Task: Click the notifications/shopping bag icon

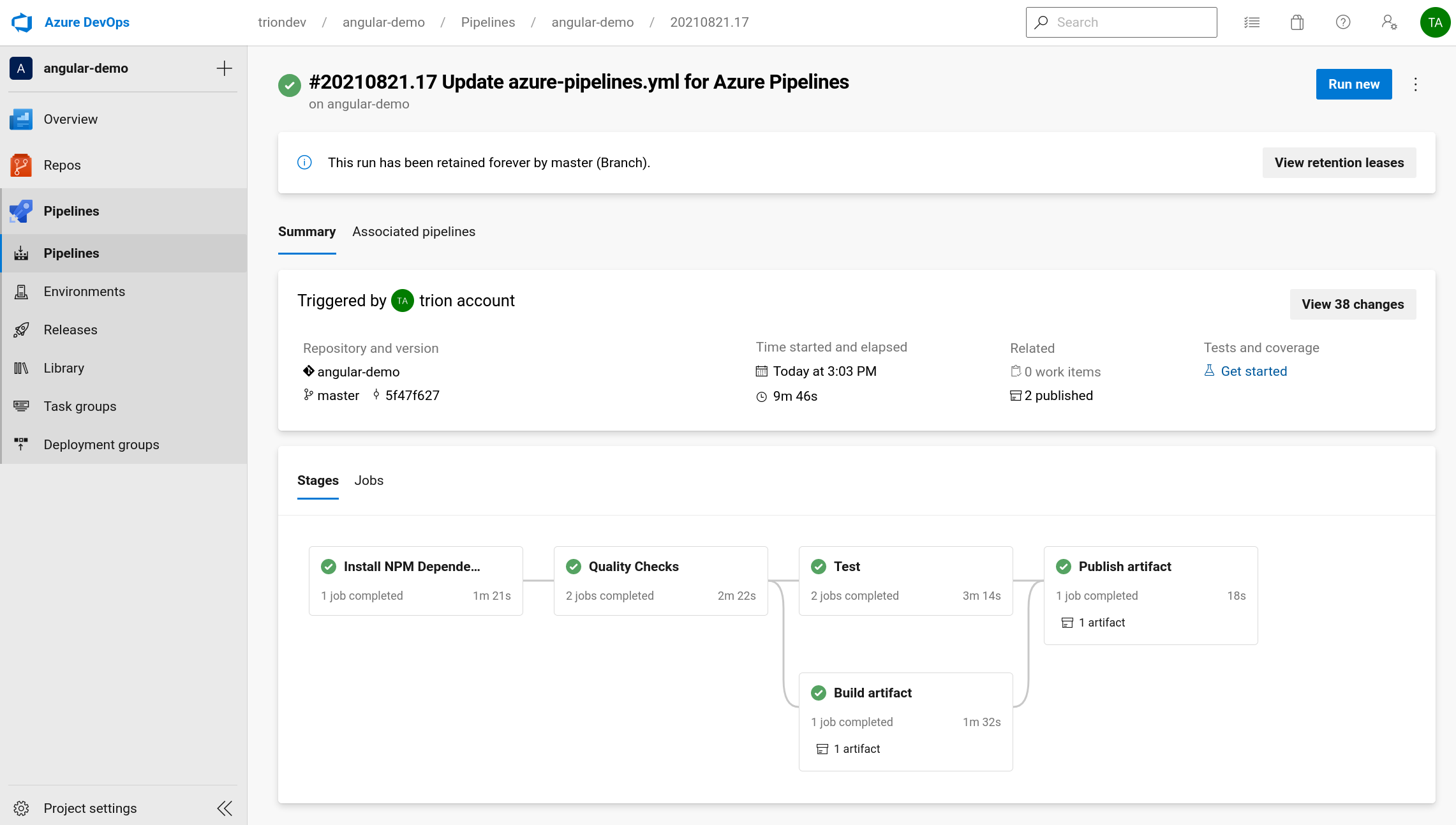Action: (1297, 22)
